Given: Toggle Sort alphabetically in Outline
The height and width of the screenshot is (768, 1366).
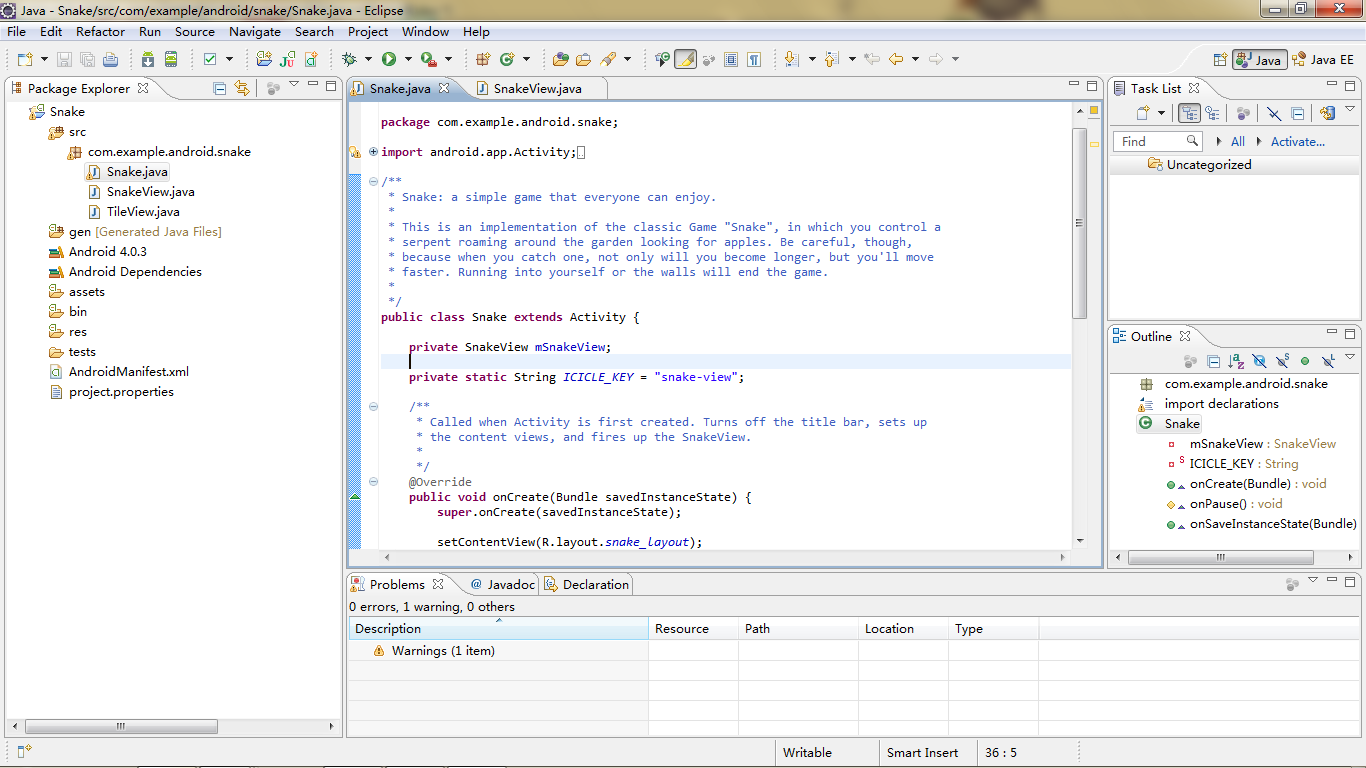Looking at the screenshot, I should click(x=1236, y=361).
